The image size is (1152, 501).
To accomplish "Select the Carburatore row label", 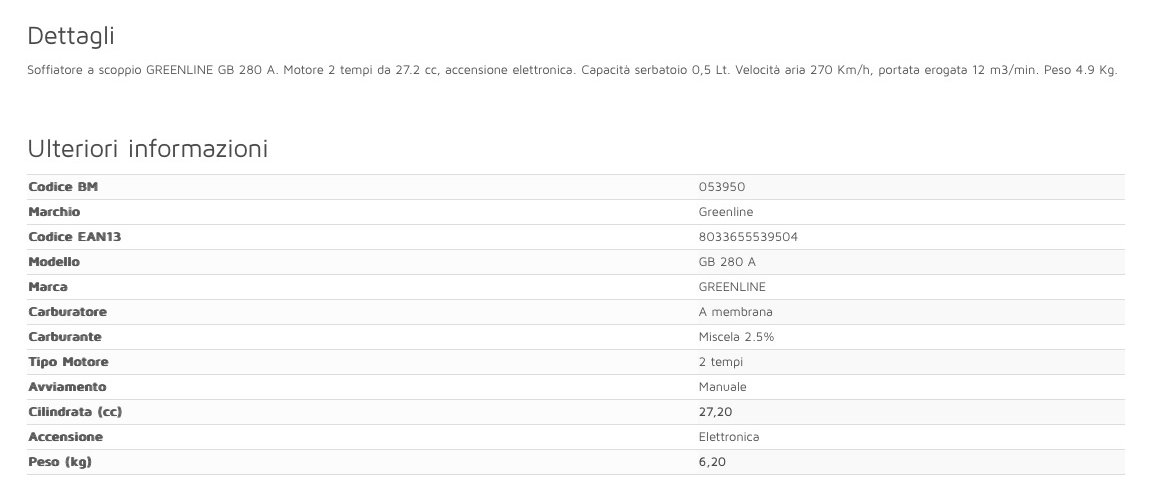I will point(67,312).
